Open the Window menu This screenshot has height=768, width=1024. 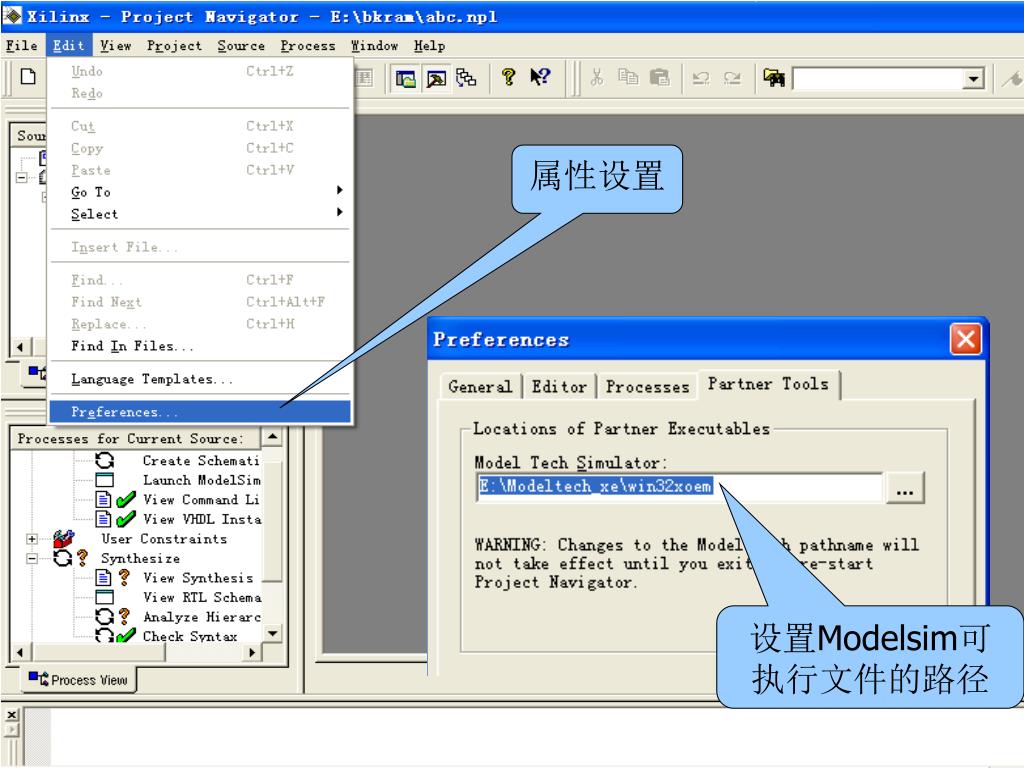[374, 46]
